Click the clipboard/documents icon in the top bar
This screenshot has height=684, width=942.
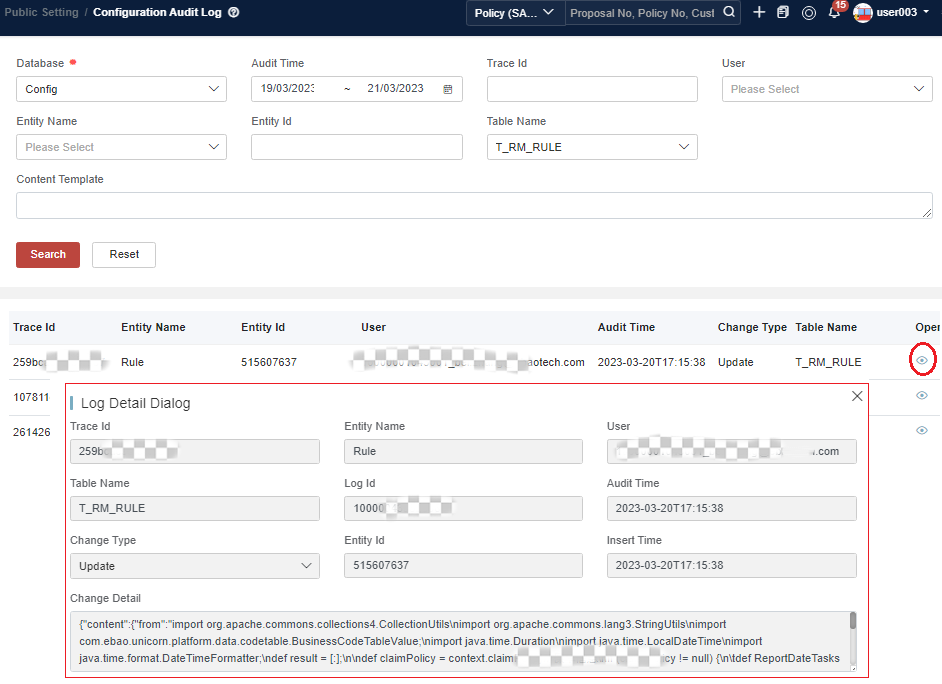click(784, 13)
